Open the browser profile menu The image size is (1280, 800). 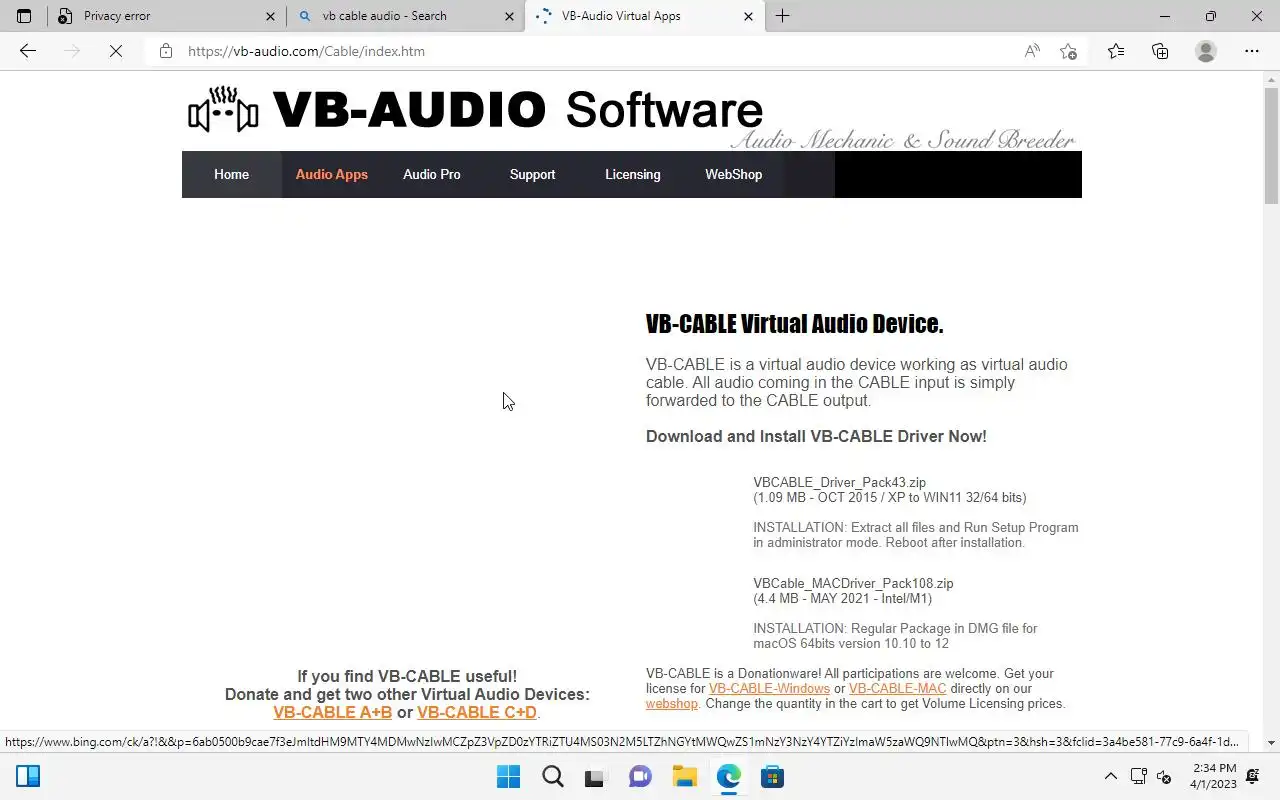[x=1206, y=51]
